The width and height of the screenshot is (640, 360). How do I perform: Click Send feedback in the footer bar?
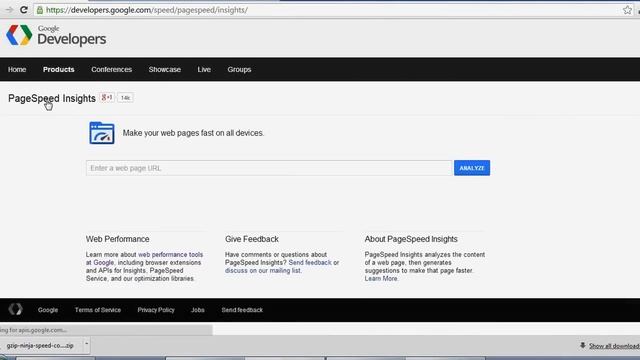[242, 310]
